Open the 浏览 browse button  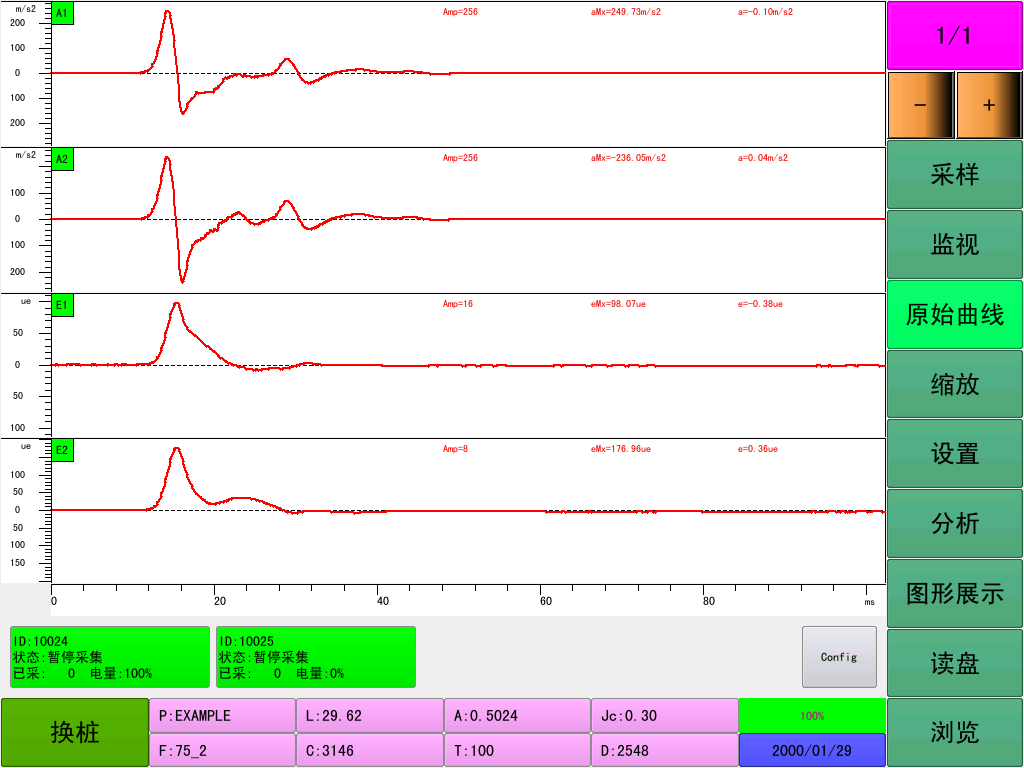pos(955,732)
